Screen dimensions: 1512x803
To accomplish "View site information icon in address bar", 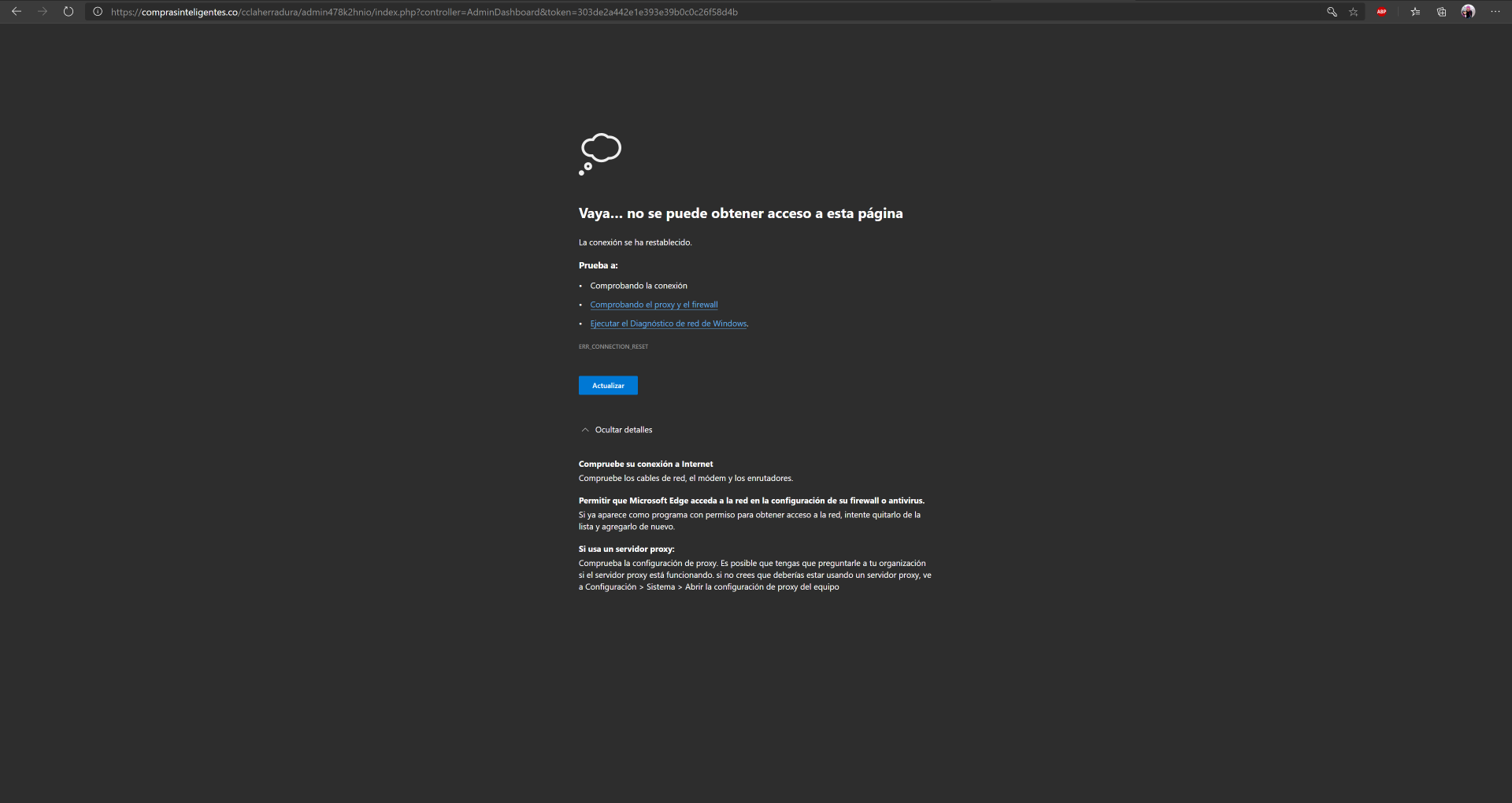I will click(98, 12).
